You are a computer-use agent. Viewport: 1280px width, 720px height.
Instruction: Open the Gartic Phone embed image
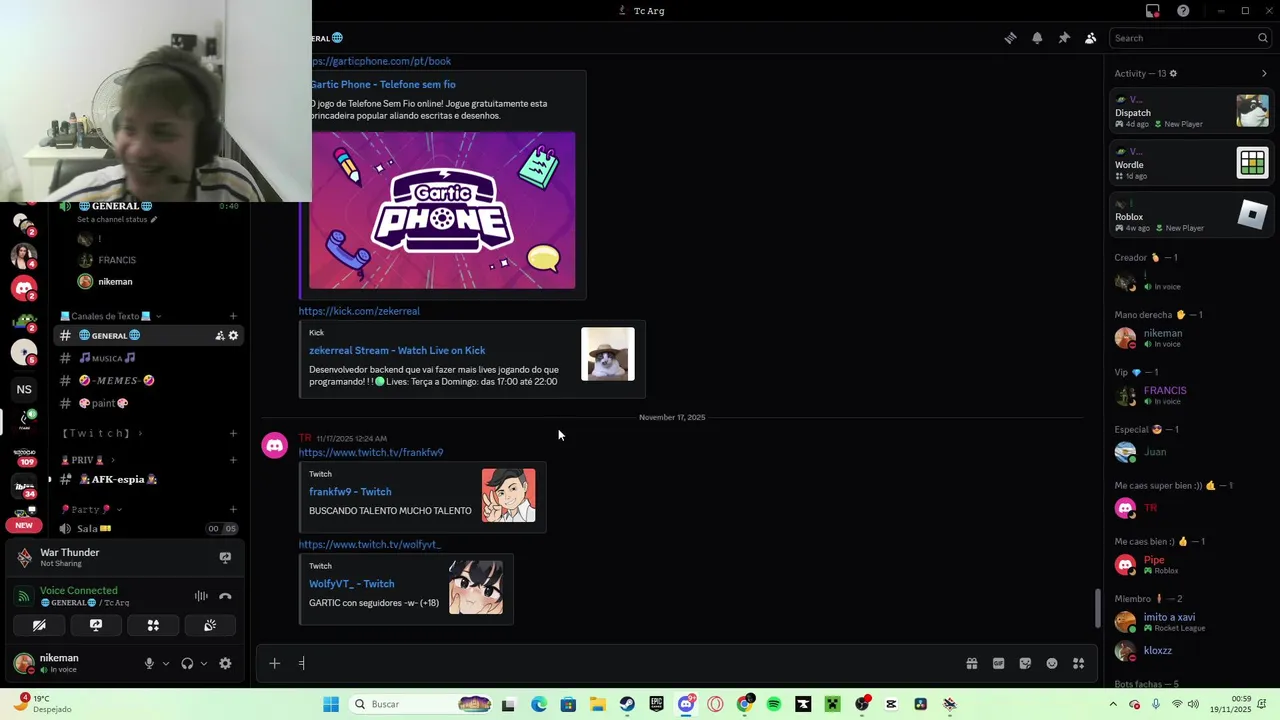442,210
